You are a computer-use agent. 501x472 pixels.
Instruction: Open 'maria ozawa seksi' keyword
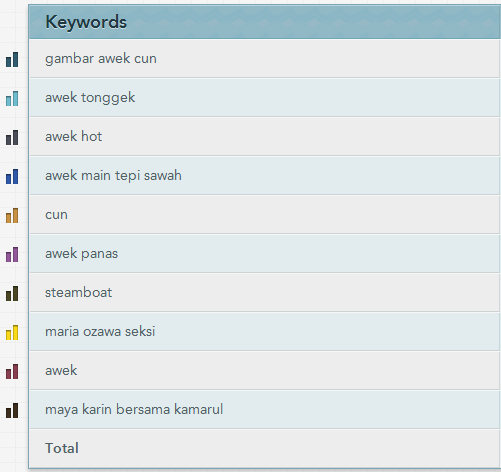tap(100, 332)
